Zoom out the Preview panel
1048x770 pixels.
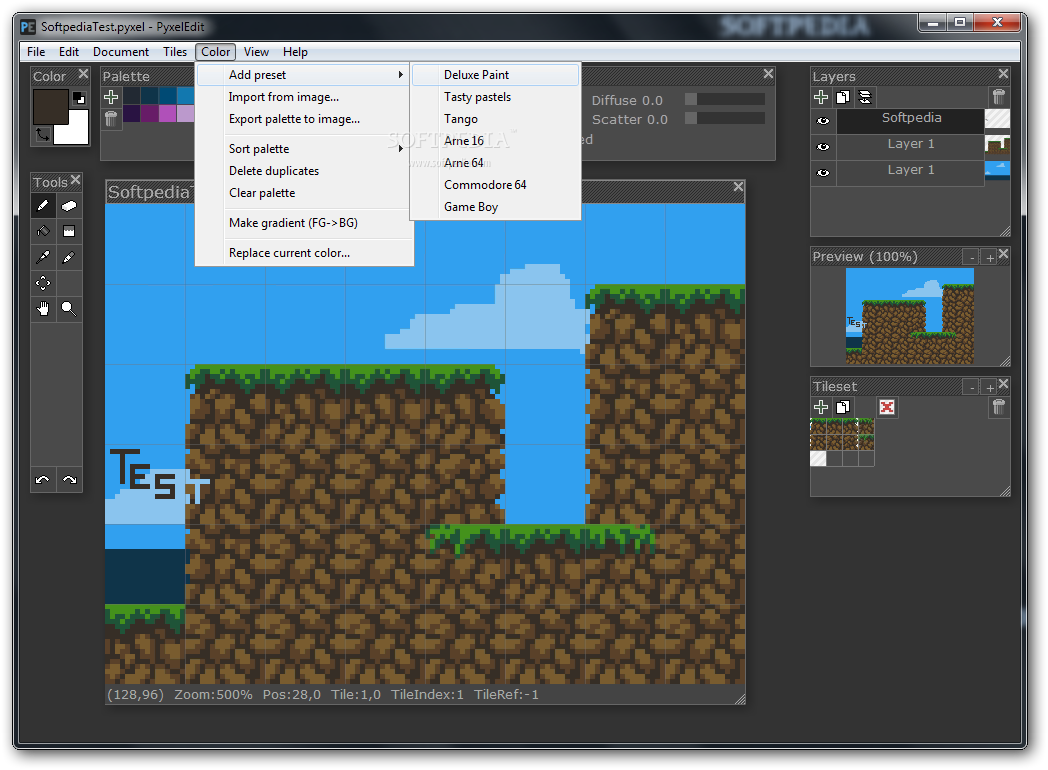[x=971, y=257]
